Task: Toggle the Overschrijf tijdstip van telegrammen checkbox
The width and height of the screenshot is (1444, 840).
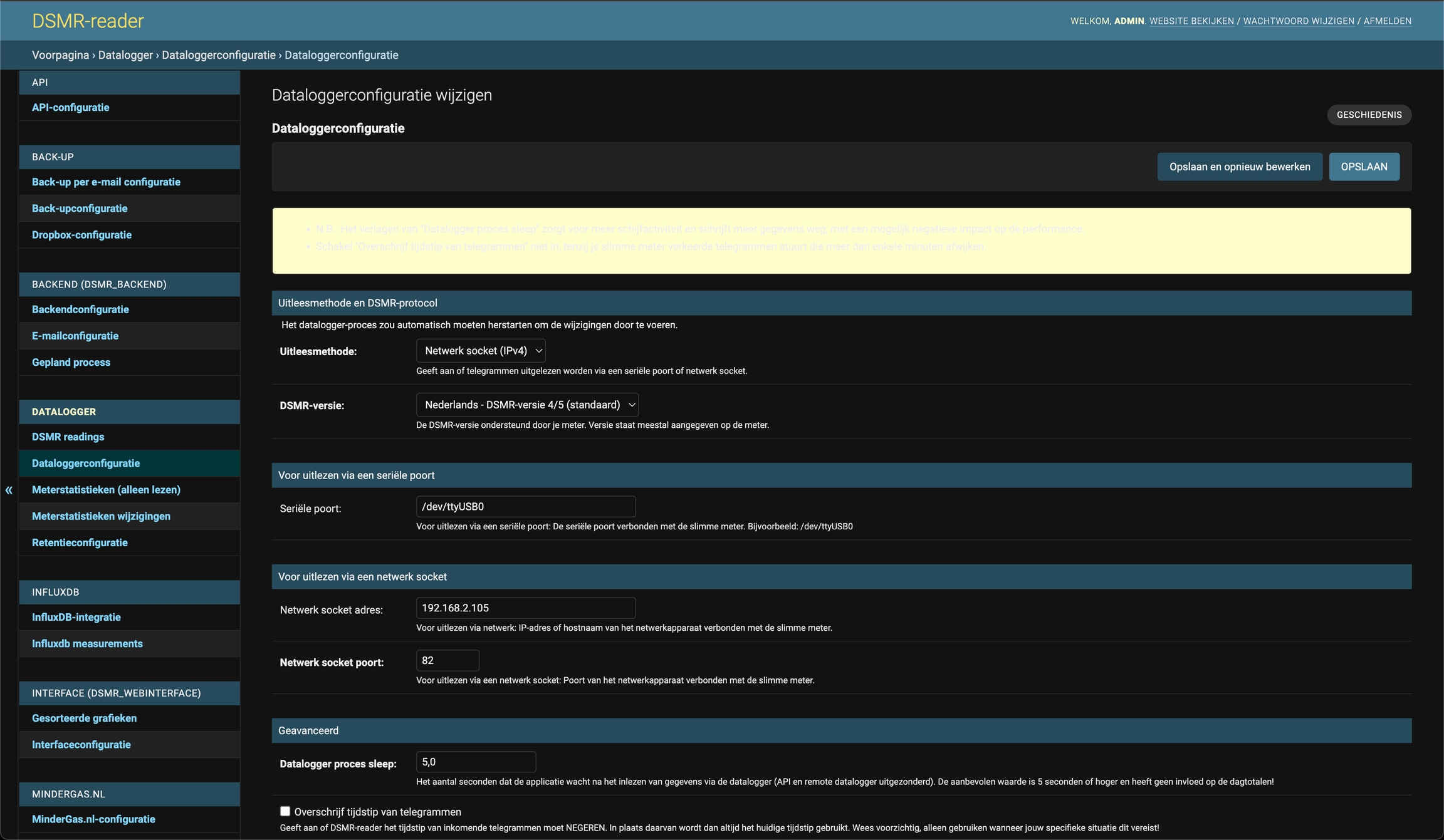Action: tap(285, 811)
